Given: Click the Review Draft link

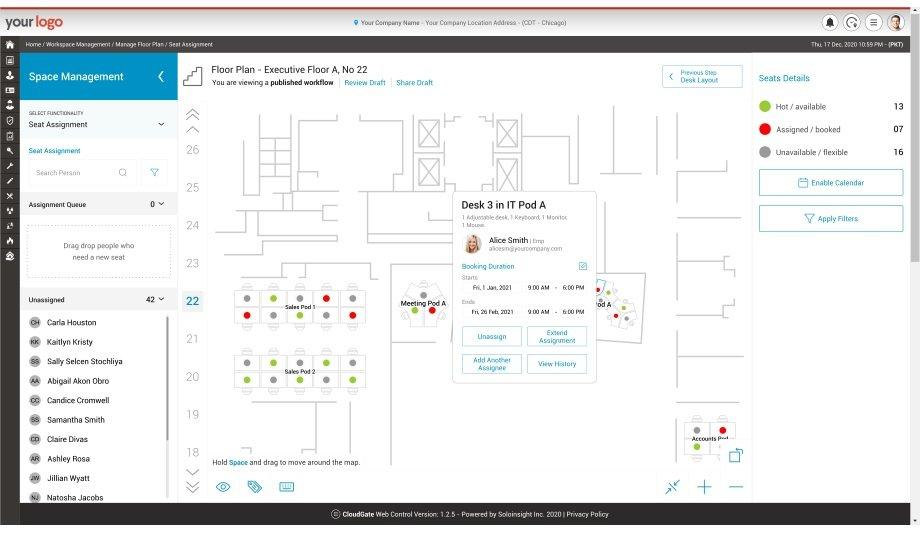Looking at the screenshot, I should 364,83.
